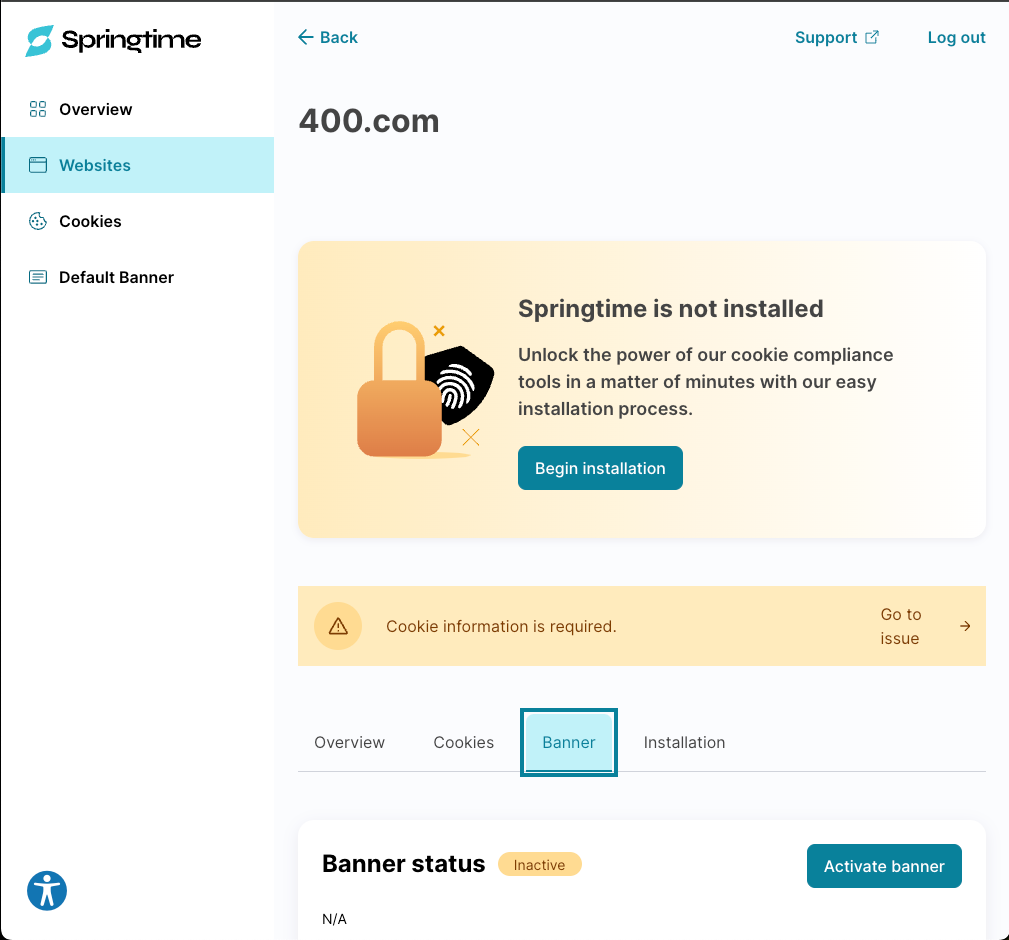
Task: Open the Installation tab
Action: point(684,742)
